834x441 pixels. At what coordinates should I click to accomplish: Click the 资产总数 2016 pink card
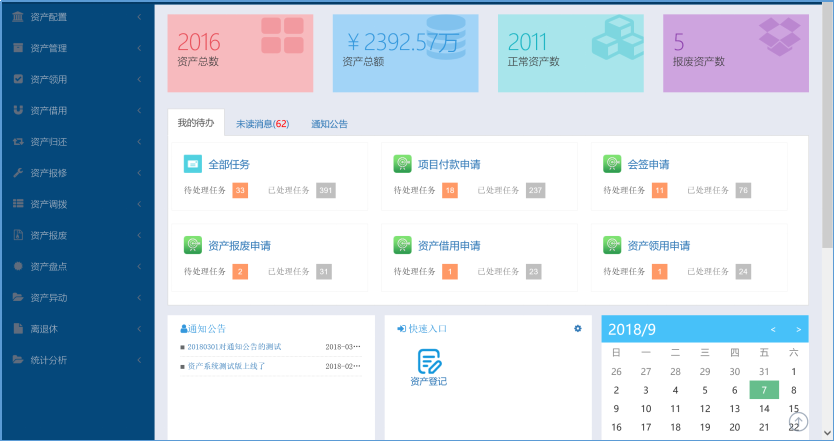(240, 53)
